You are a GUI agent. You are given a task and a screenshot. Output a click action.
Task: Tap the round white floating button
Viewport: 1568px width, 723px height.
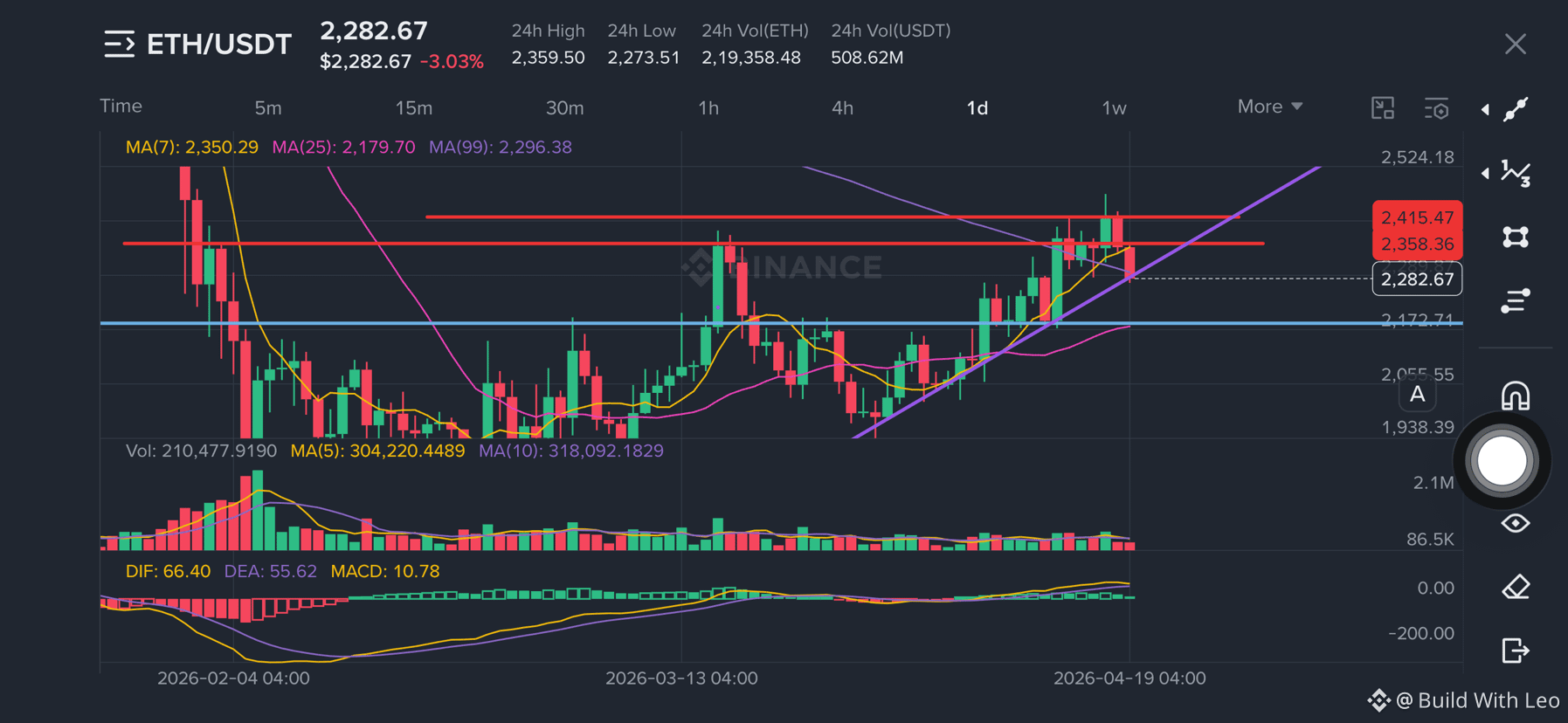click(1502, 460)
